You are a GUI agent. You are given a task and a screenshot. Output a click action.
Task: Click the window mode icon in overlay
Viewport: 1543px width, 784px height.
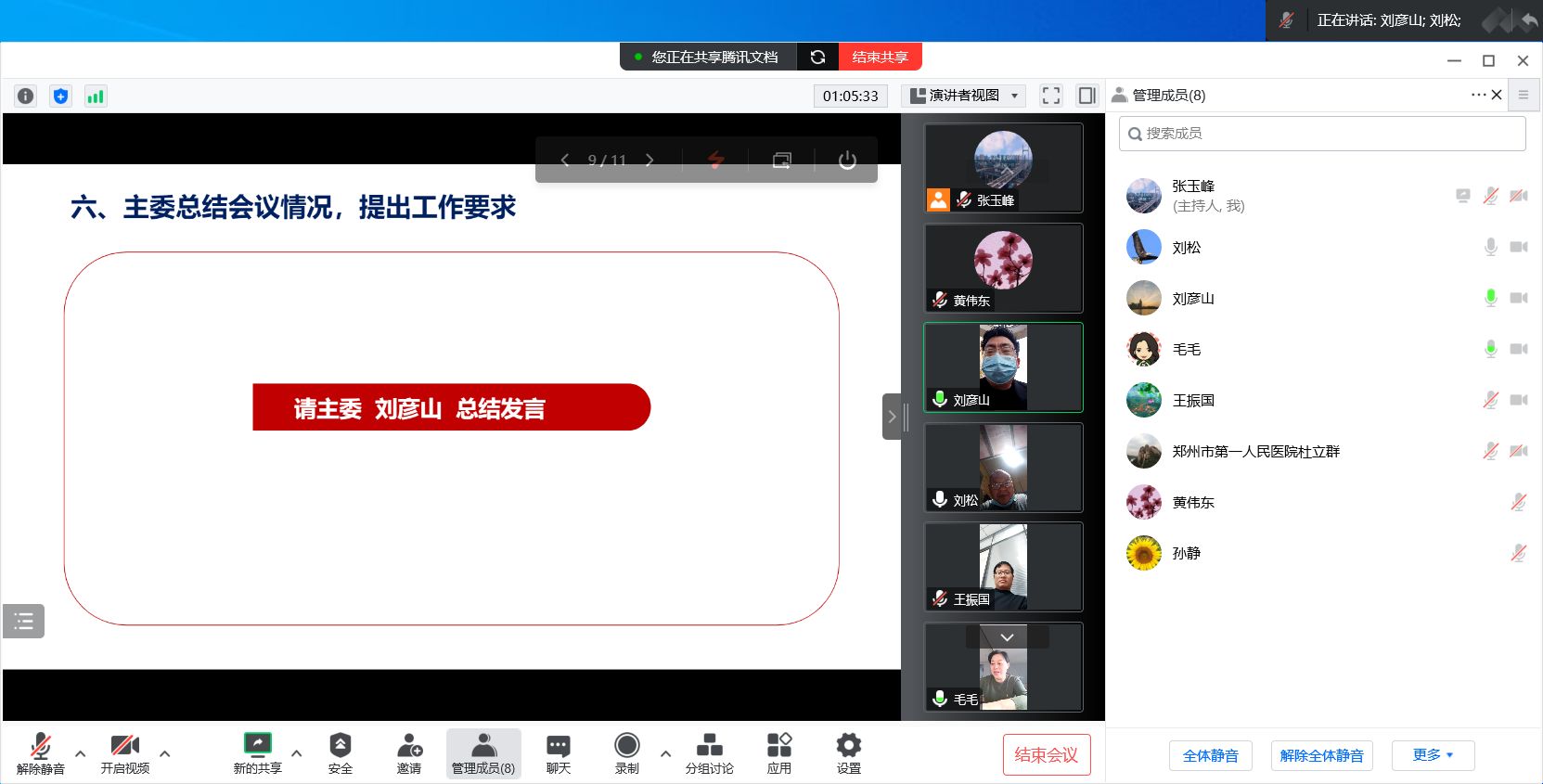(782, 161)
